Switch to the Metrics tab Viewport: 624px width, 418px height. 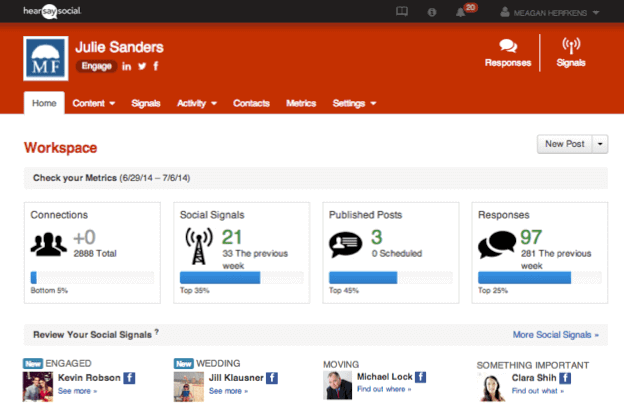[x=301, y=103]
